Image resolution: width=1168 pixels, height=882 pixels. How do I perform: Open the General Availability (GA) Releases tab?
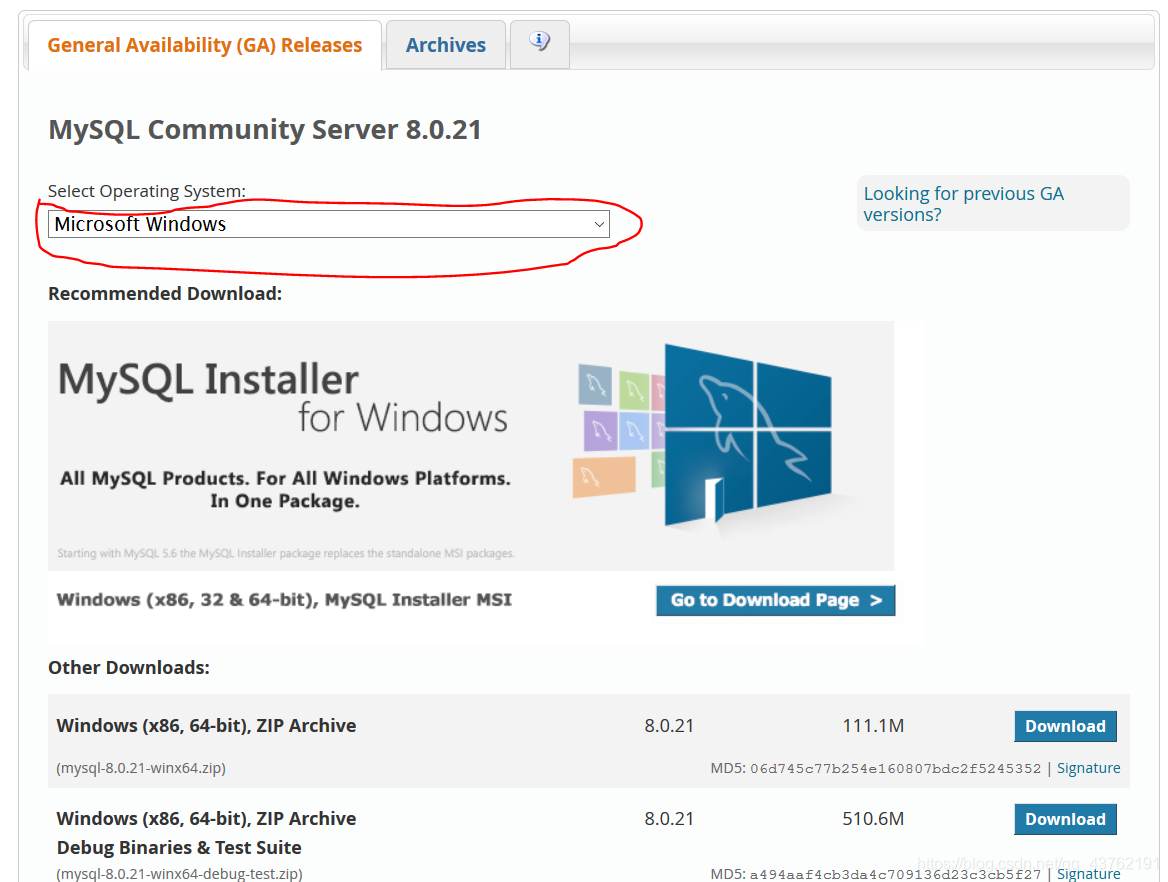pyautogui.click(x=204, y=45)
